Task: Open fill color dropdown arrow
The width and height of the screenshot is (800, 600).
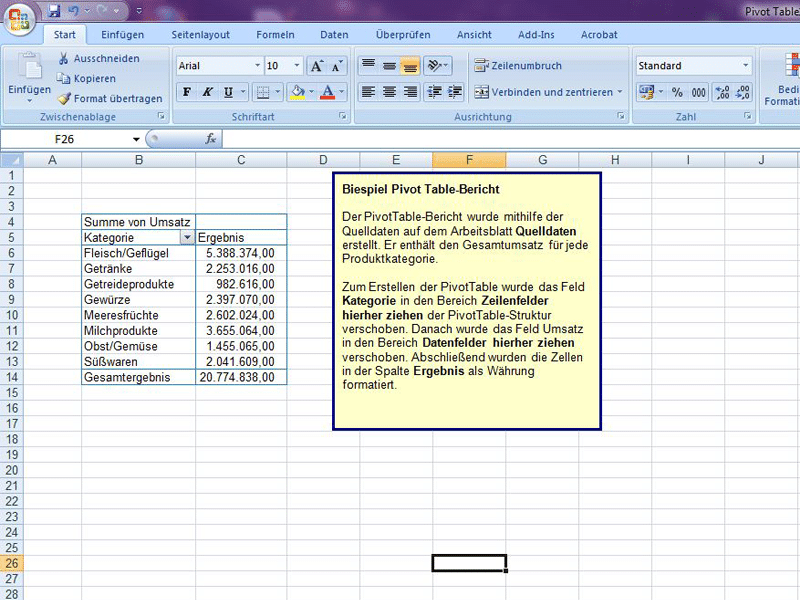Action: [x=311, y=92]
